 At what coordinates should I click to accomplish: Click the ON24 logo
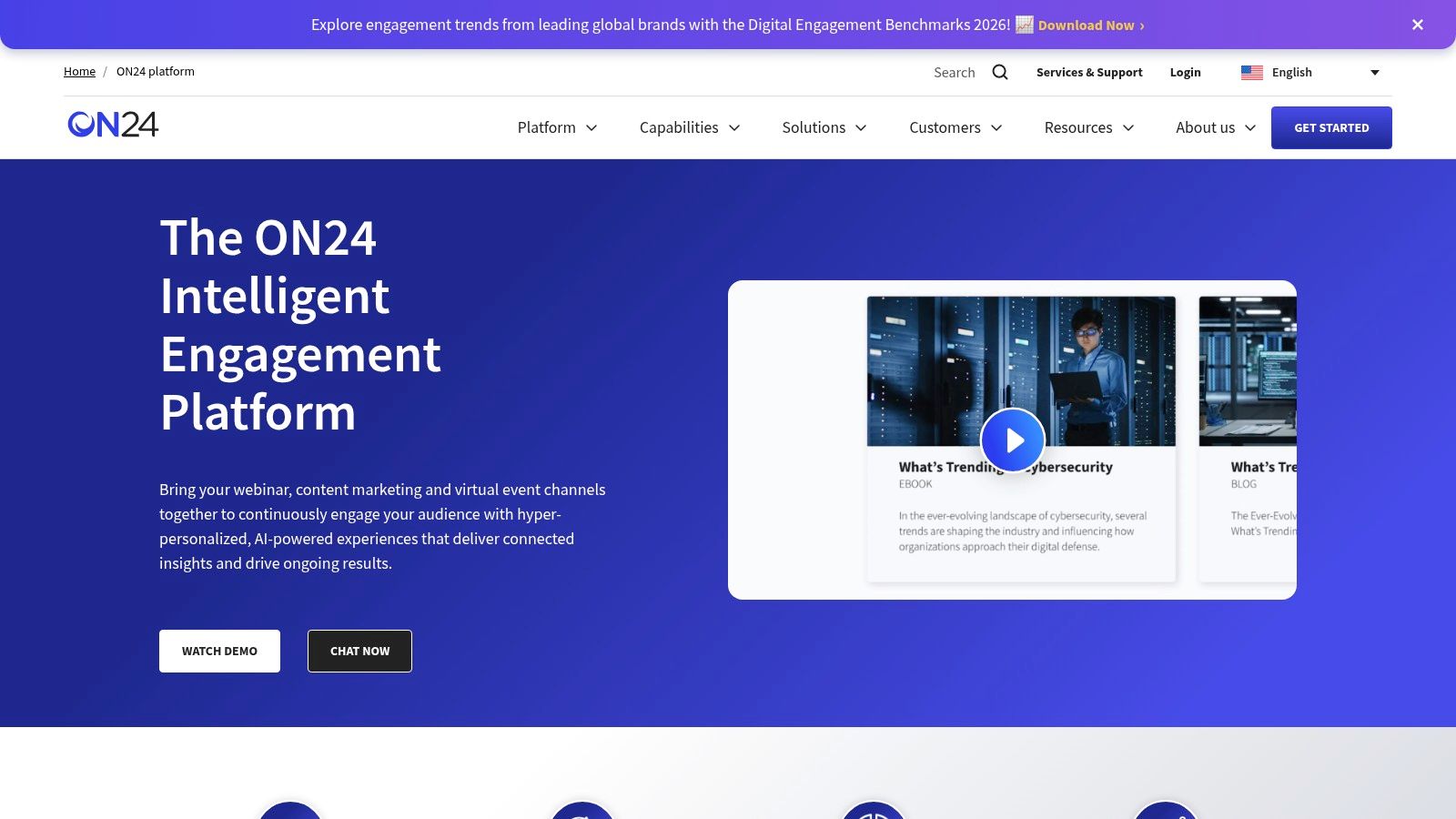113,125
